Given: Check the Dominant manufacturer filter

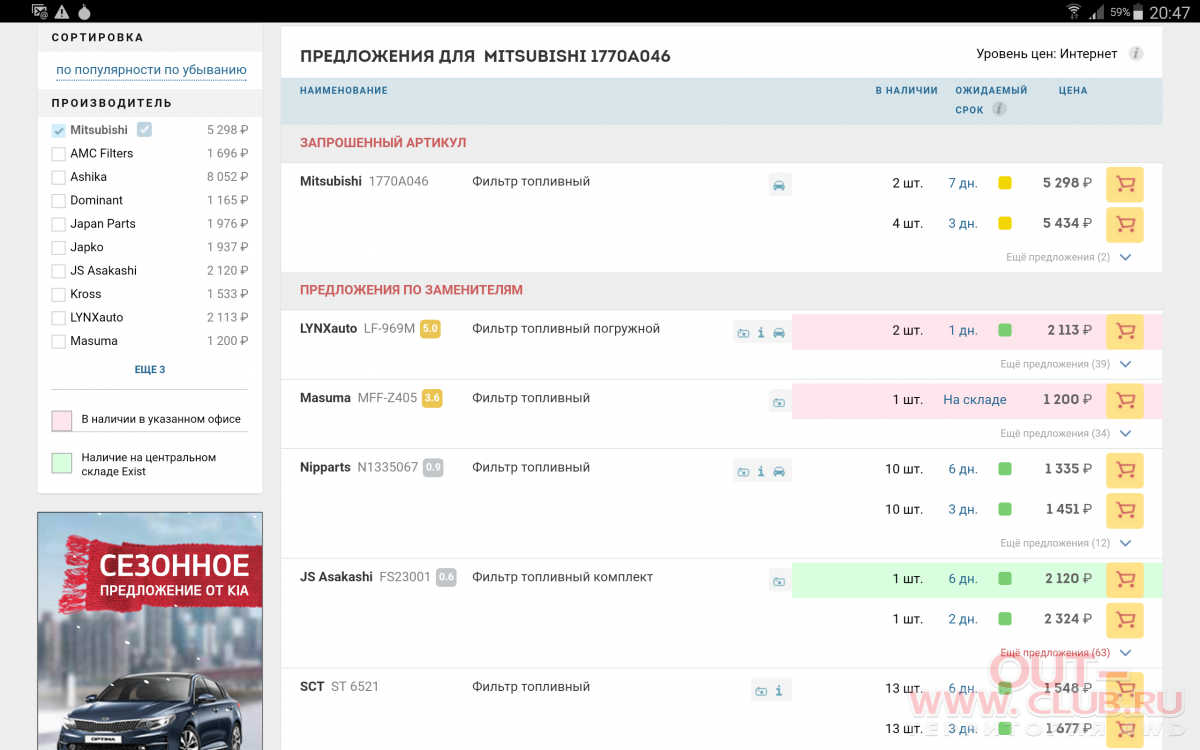Looking at the screenshot, I should [58, 201].
